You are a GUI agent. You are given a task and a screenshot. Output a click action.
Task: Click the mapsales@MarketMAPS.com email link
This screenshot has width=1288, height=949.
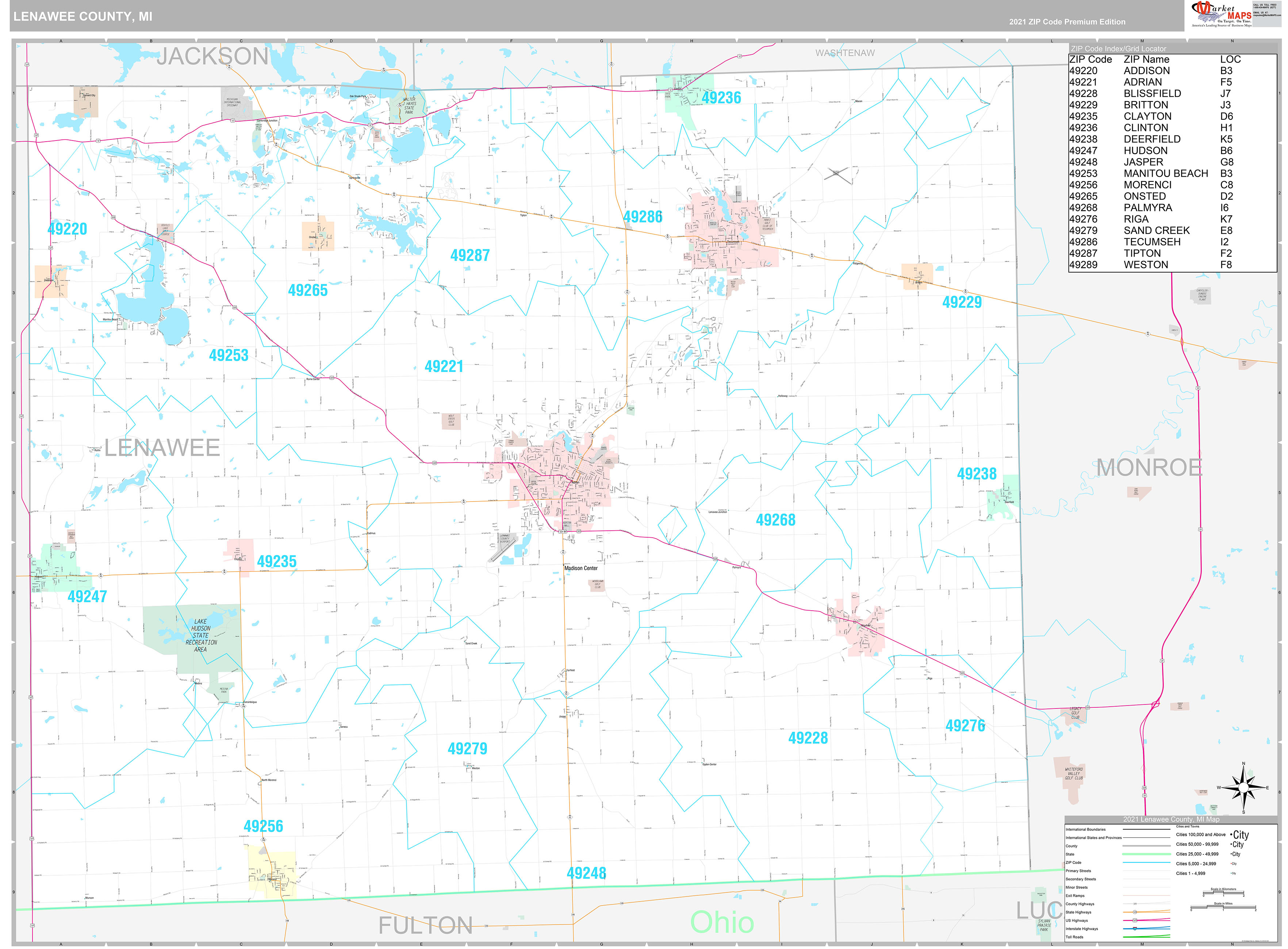coord(1266,15)
